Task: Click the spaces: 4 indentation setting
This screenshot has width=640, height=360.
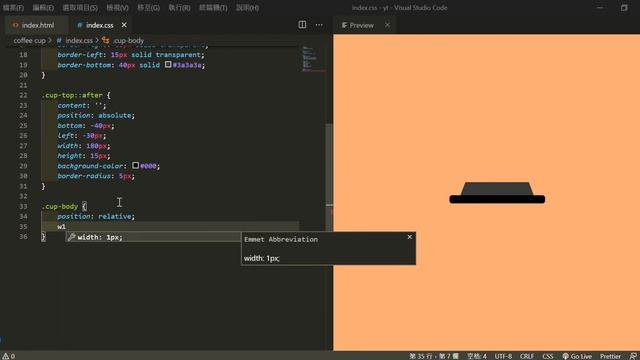Action: [x=477, y=356]
